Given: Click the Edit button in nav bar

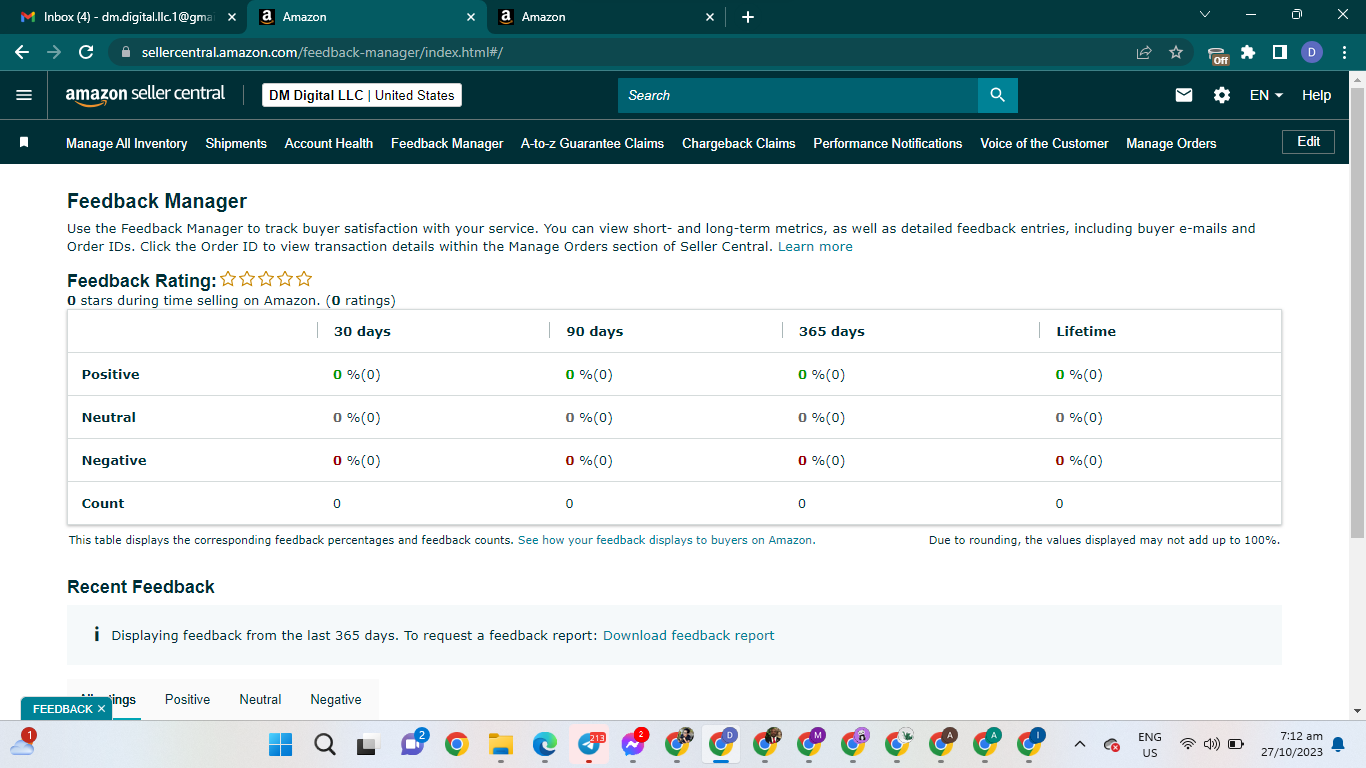Looking at the screenshot, I should pos(1308,142).
